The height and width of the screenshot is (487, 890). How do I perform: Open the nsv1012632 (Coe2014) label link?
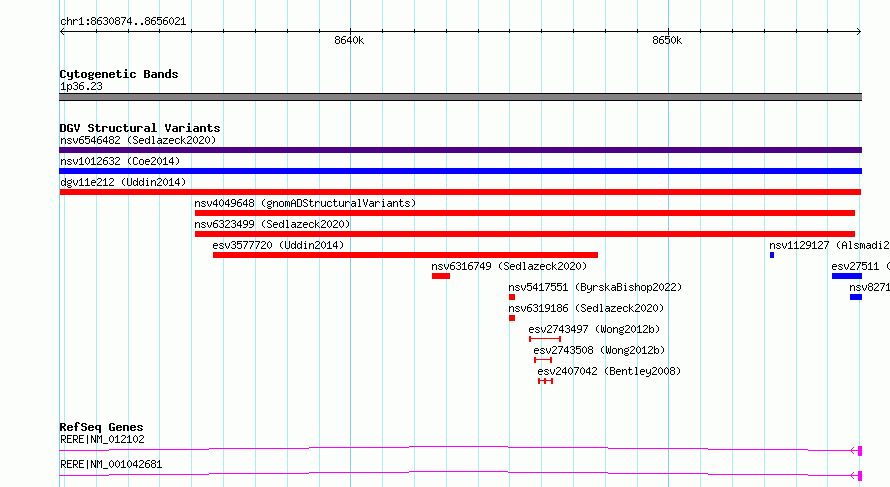pyautogui.click(x=120, y=161)
